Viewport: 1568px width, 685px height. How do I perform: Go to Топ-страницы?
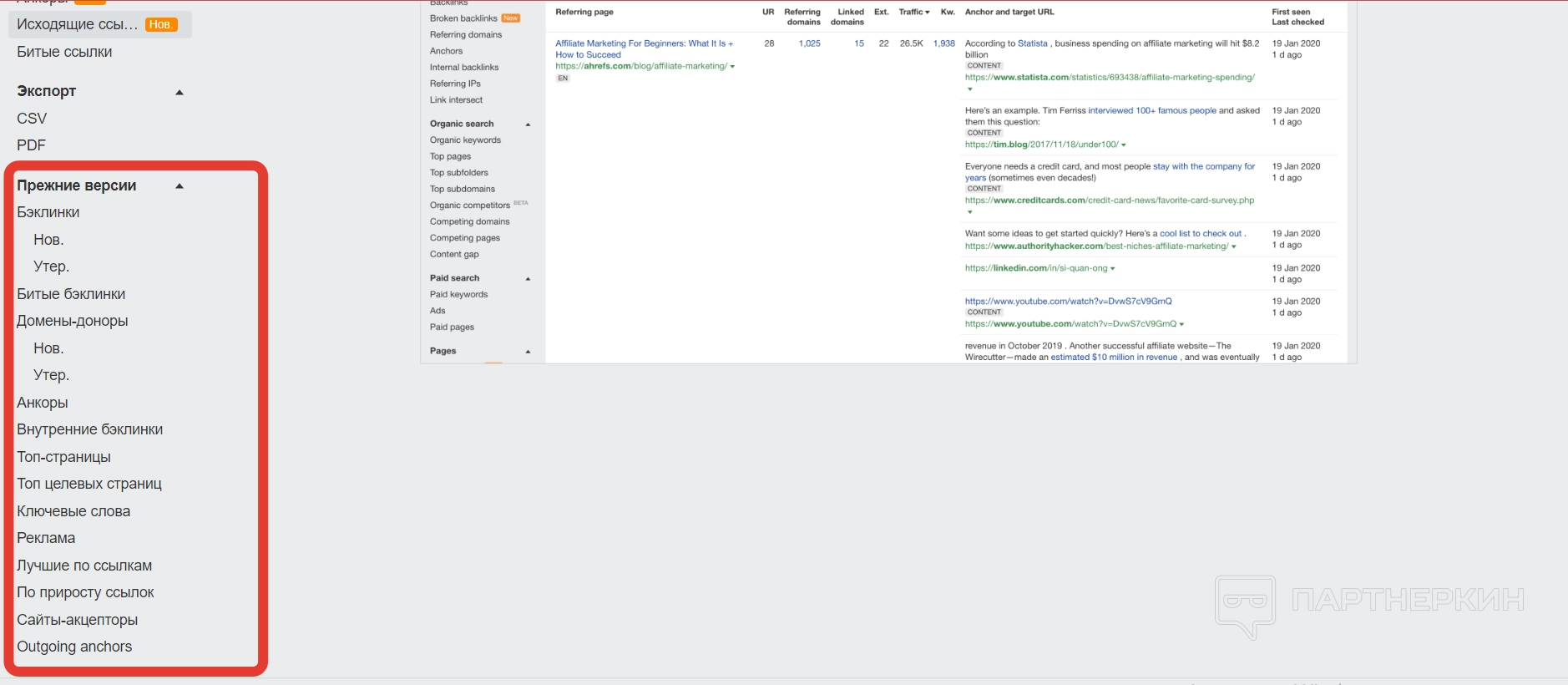click(63, 457)
